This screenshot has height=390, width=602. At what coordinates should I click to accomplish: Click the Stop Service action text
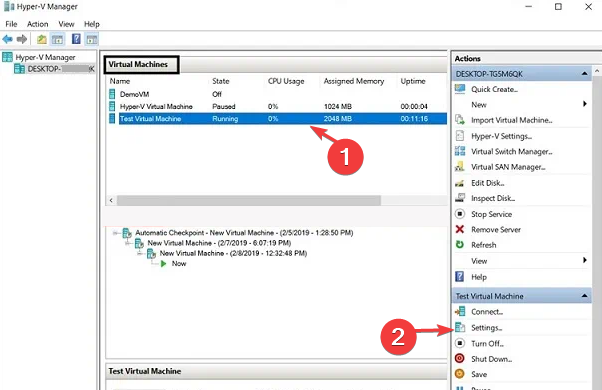pos(491,214)
